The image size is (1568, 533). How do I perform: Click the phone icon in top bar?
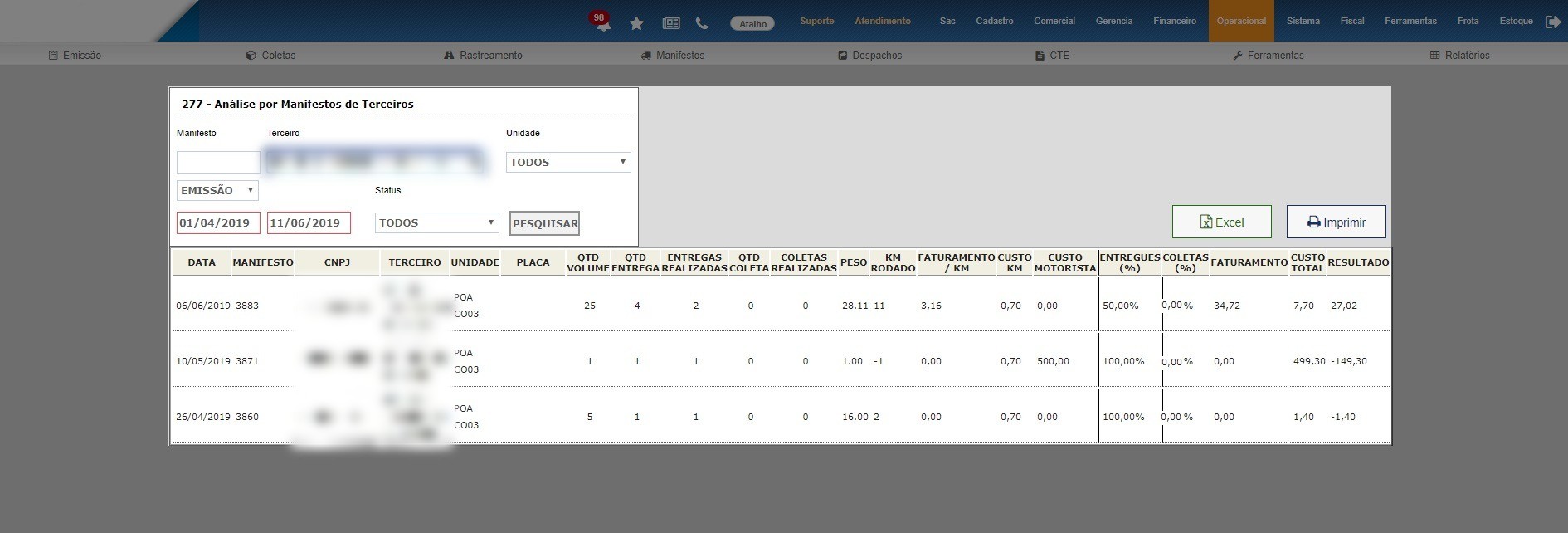[x=702, y=23]
